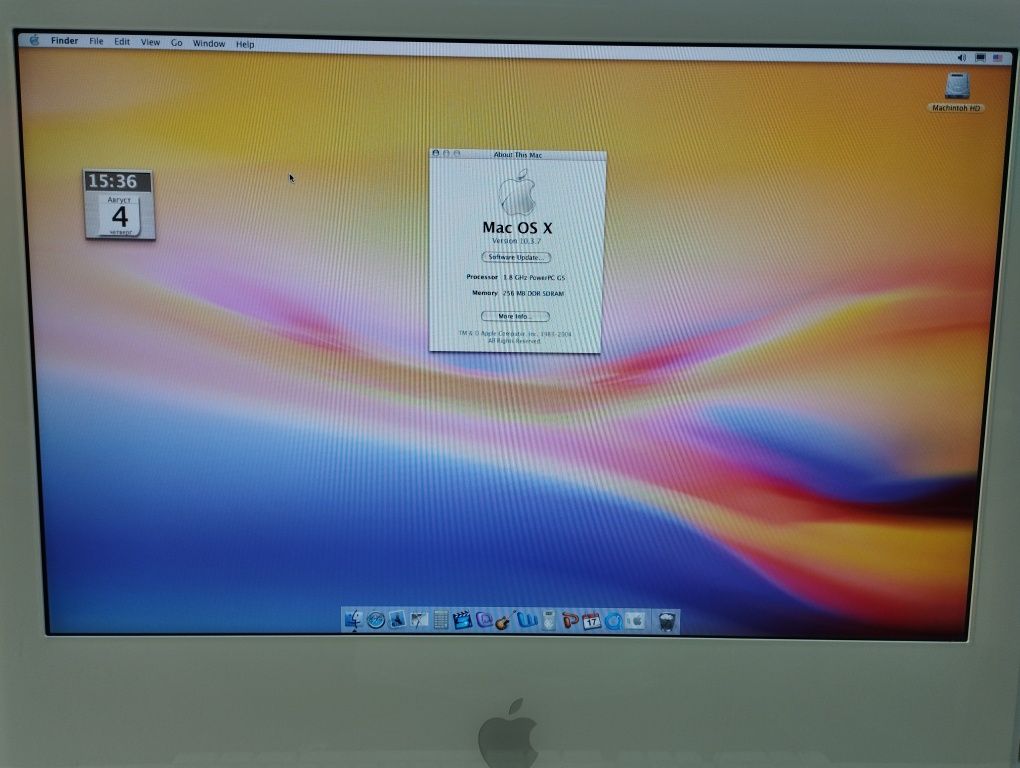Click the calendar widget showing 4
Image resolution: width=1020 pixels, height=768 pixels.
click(120, 215)
